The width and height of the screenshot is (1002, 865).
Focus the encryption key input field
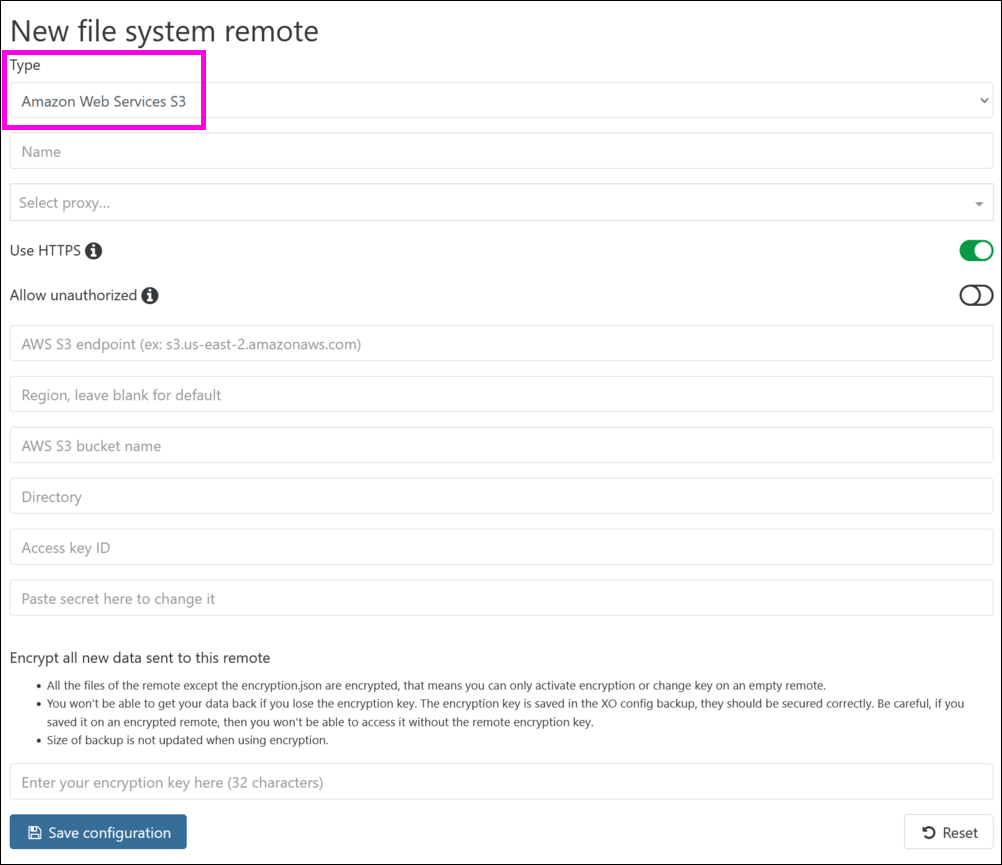pos(501,782)
